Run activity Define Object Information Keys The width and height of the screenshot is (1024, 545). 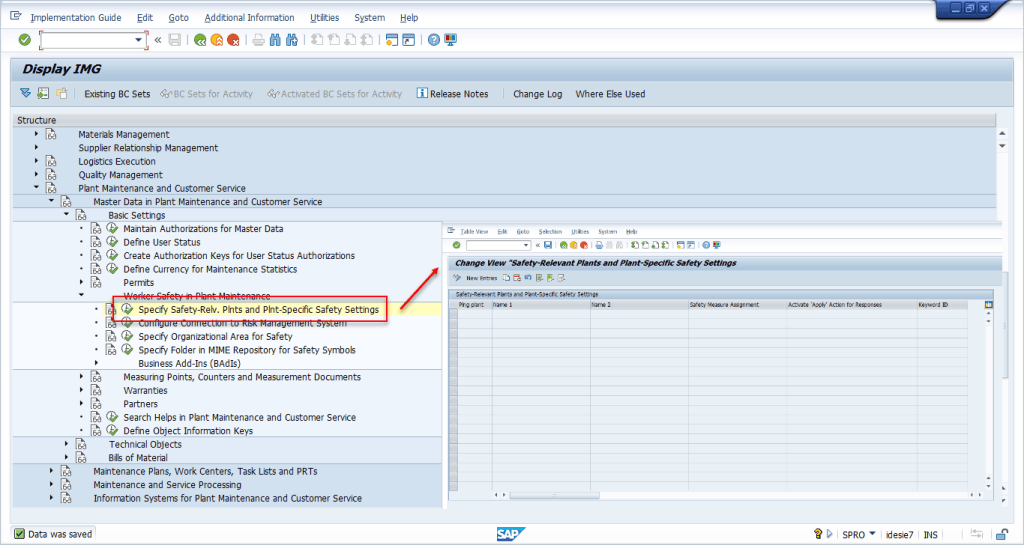pos(112,431)
